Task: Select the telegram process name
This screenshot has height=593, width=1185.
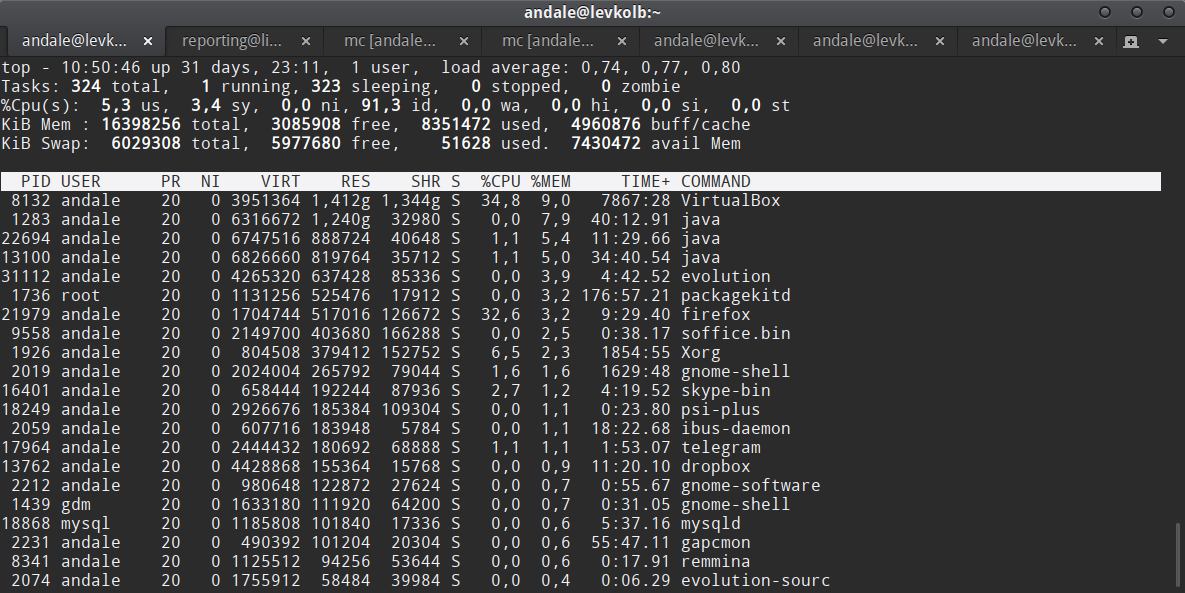Action: [720, 447]
